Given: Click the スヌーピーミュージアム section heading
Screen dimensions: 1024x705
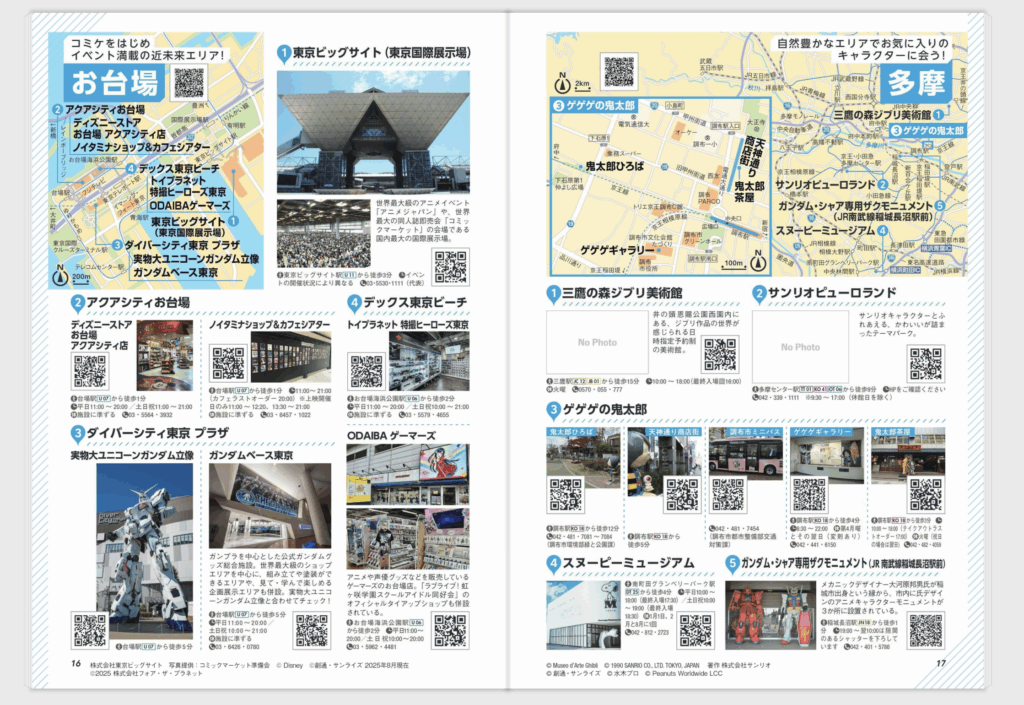Looking at the screenshot, I should point(620,564).
